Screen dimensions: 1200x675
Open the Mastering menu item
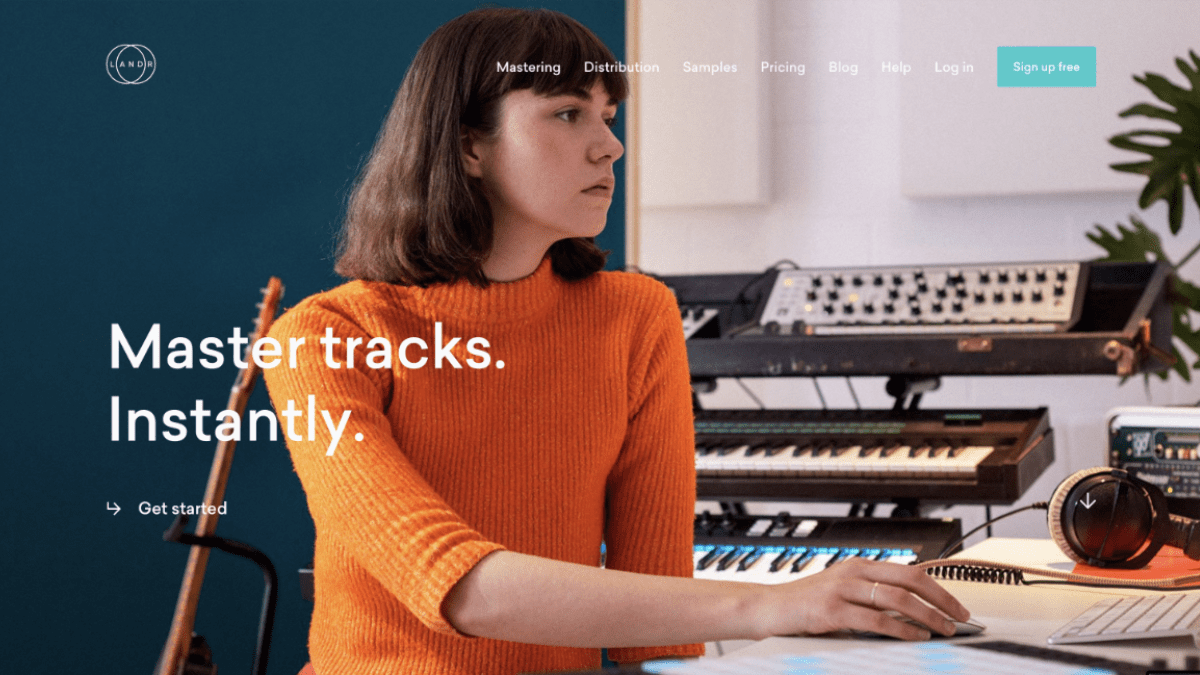click(x=528, y=67)
